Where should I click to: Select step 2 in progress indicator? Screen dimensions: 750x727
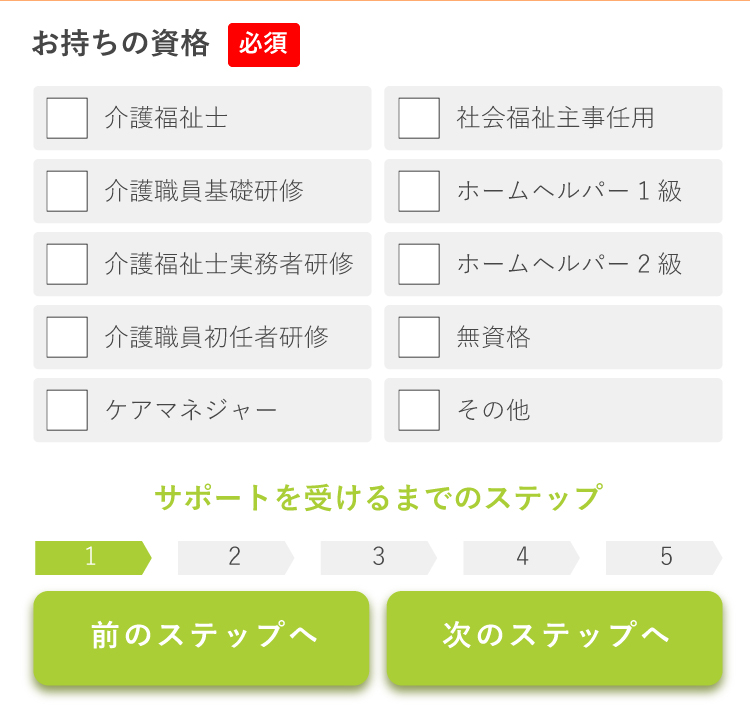tap(236, 558)
